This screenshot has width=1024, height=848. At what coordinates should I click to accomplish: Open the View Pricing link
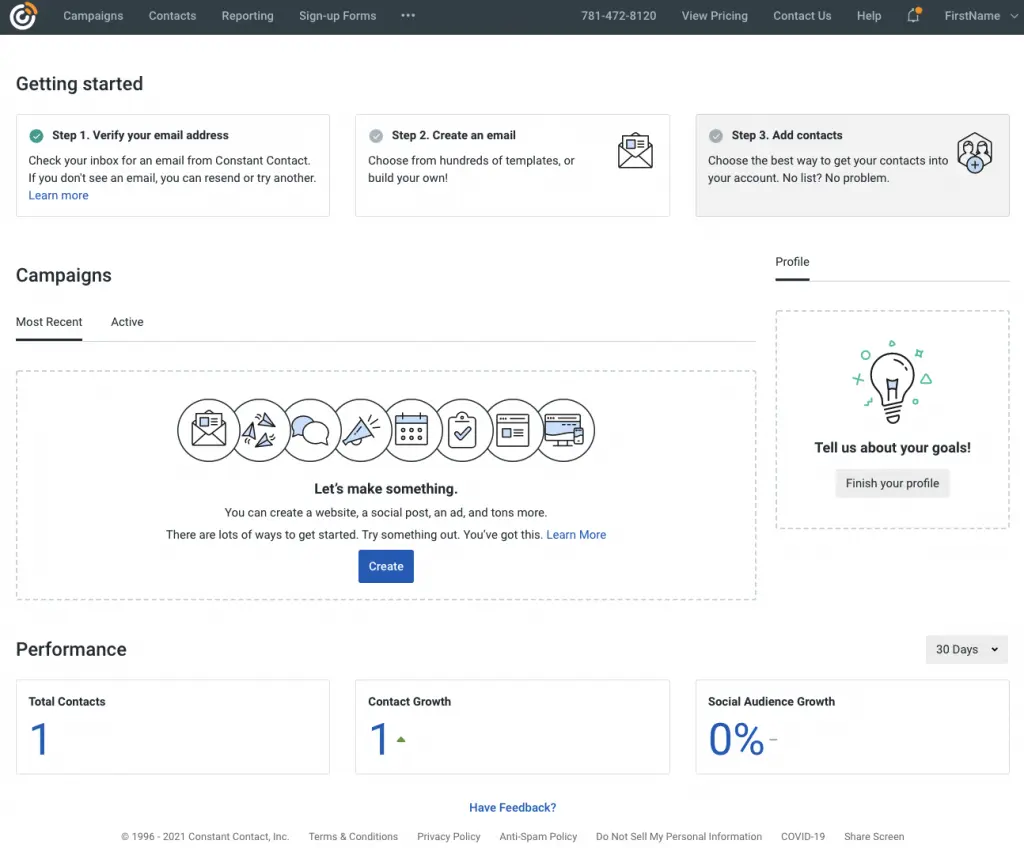[714, 16]
